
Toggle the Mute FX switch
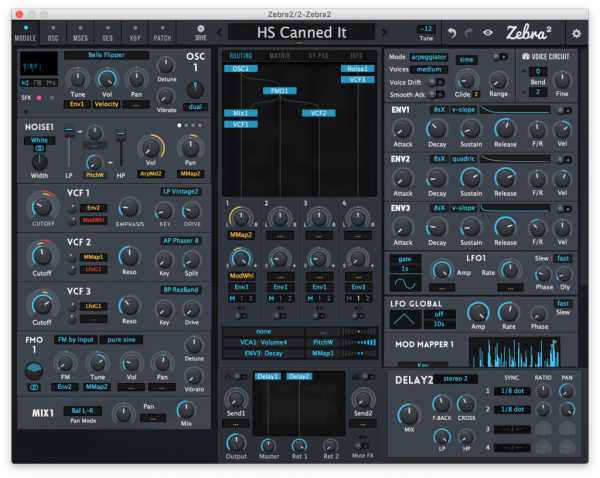(361, 446)
